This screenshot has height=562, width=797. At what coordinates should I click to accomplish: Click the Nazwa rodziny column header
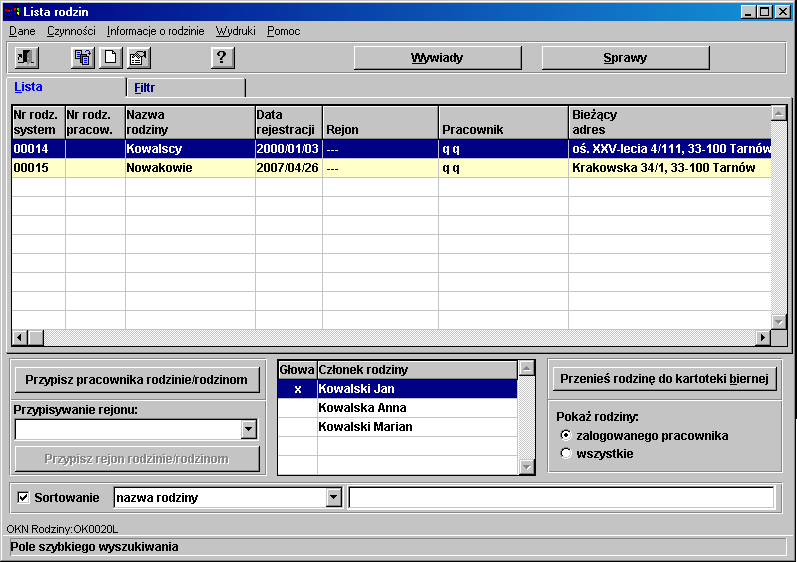[x=190, y=122]
